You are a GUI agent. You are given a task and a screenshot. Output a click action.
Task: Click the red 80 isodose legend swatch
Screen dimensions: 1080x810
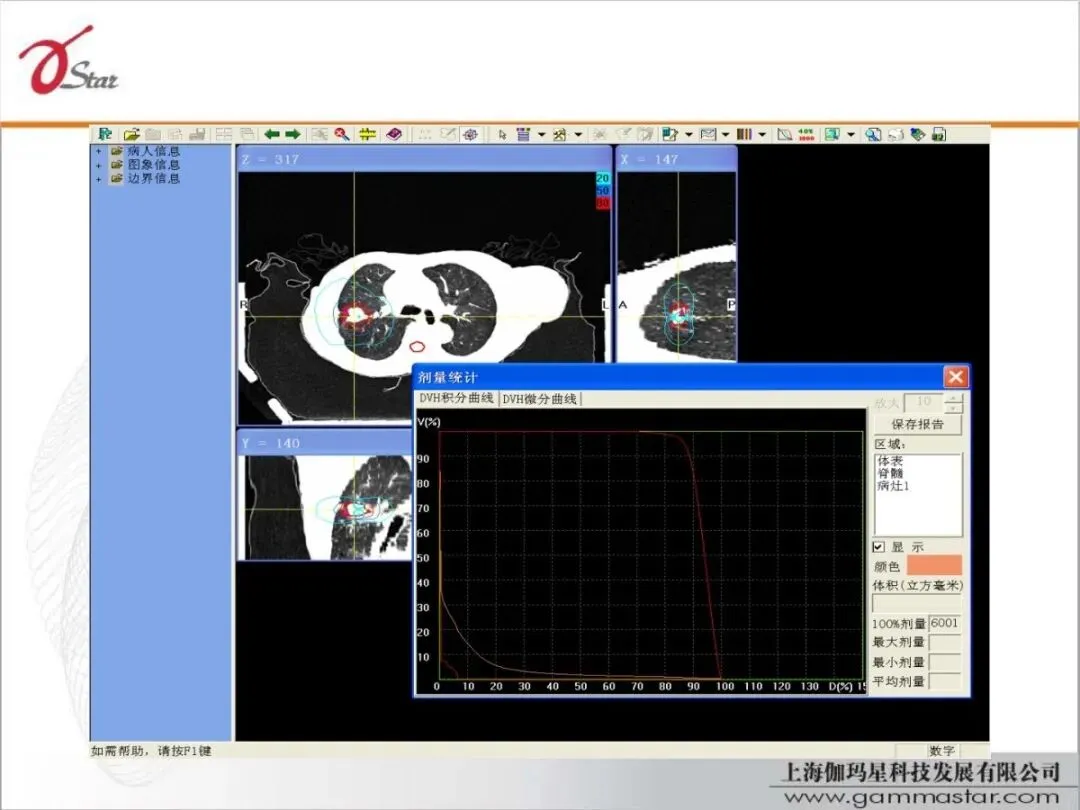click(603, 203)
